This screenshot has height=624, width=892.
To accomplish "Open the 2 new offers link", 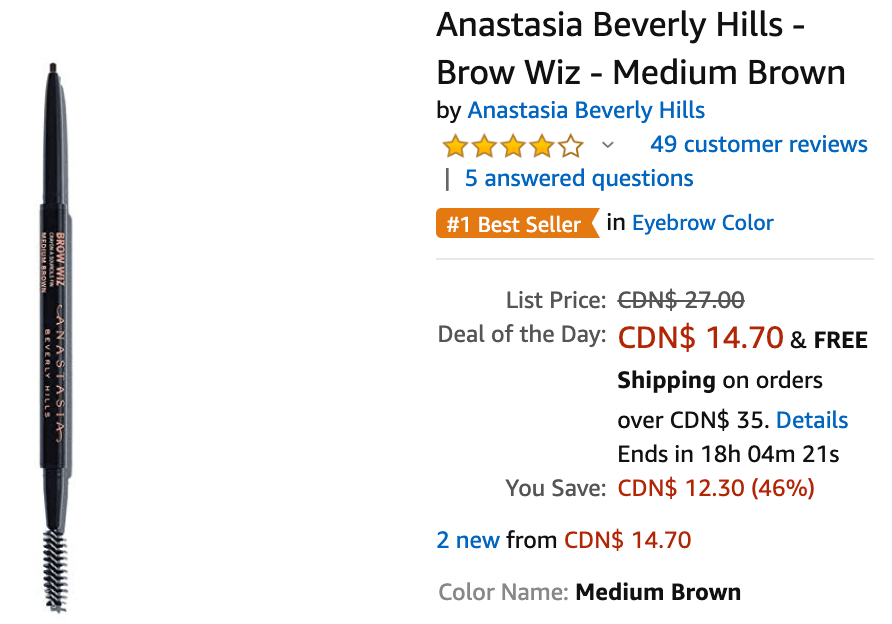I will click(x=468, y=540).
